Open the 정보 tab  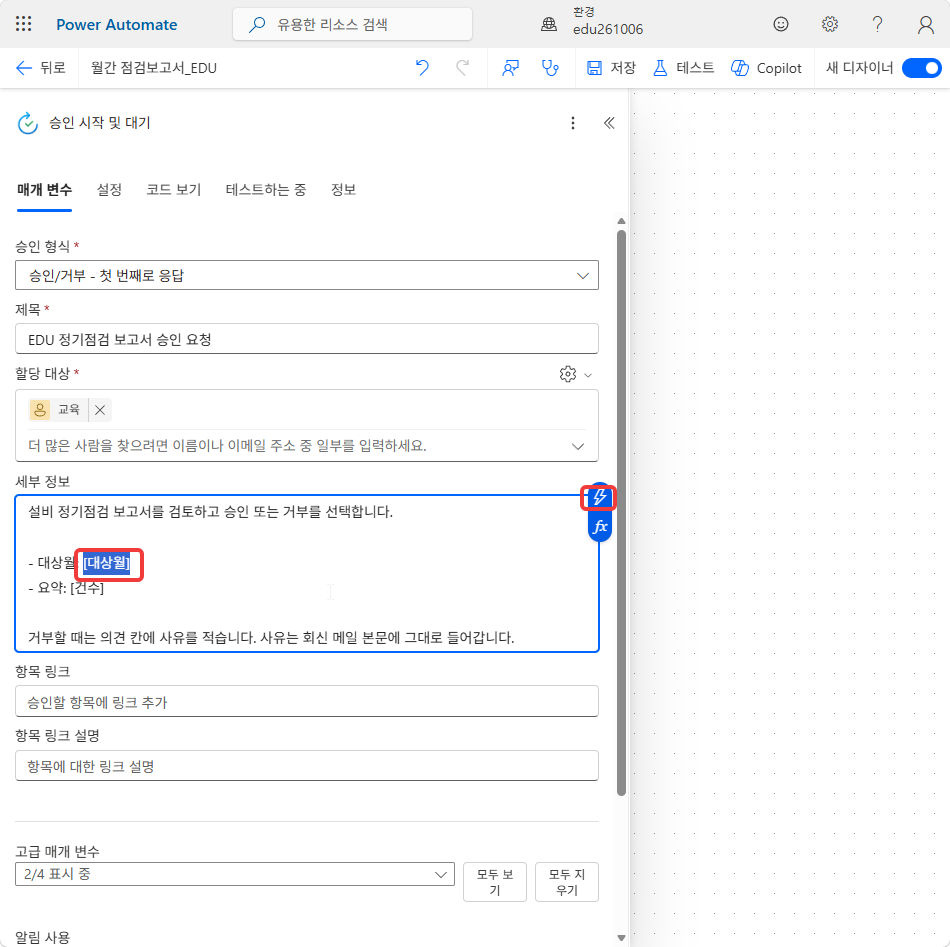[x=343, y=190]
